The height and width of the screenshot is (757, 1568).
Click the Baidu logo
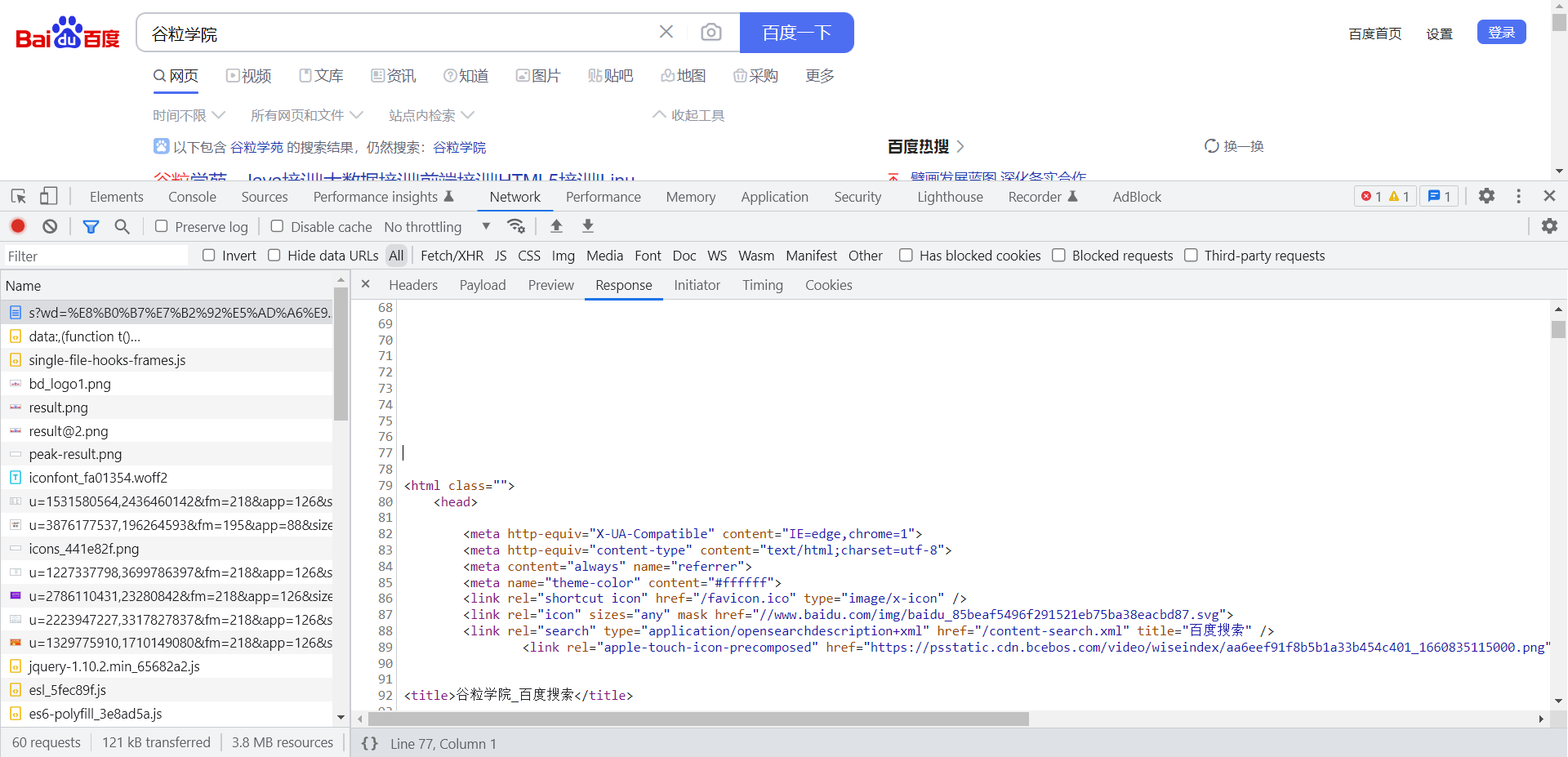coord(67,33)
